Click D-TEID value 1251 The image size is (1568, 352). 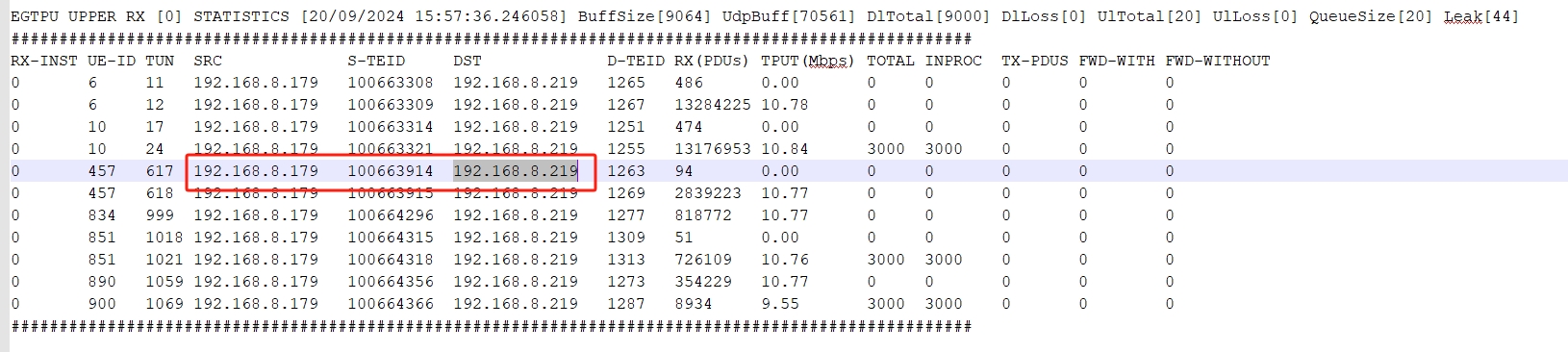(x=626, y=127)
